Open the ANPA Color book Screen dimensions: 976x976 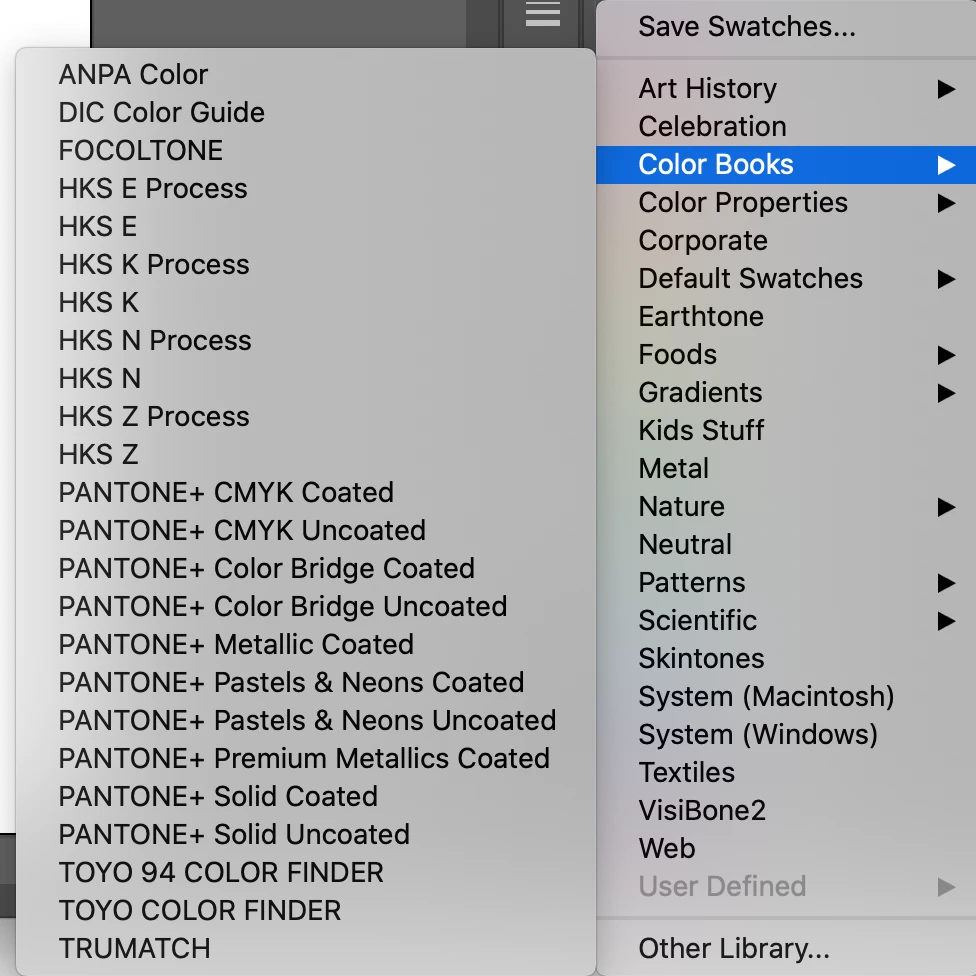point(306,75)
